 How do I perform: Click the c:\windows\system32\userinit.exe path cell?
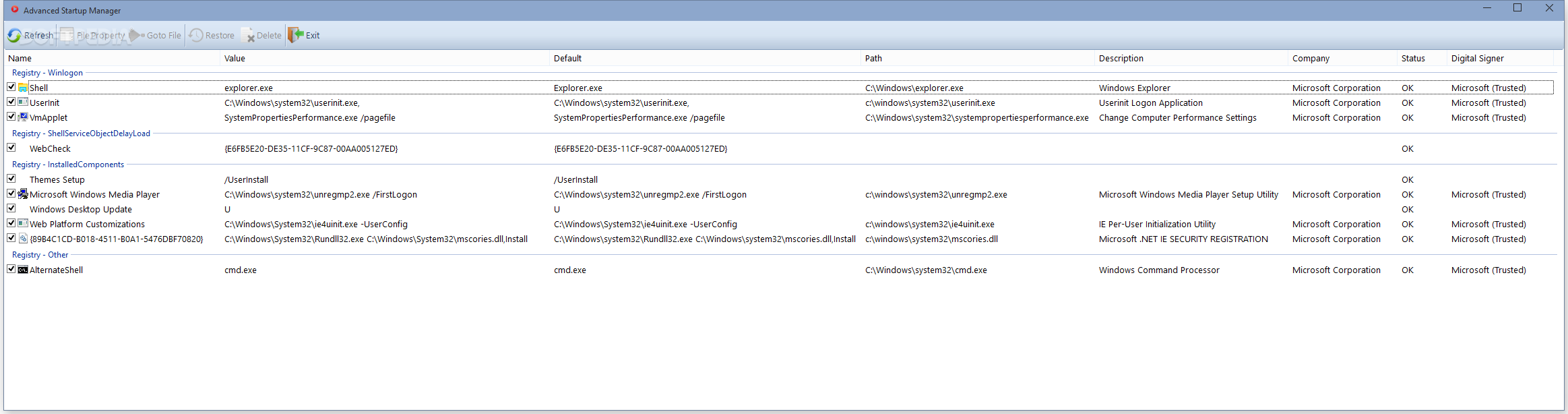pyautogui.click(x=930, y=103)
